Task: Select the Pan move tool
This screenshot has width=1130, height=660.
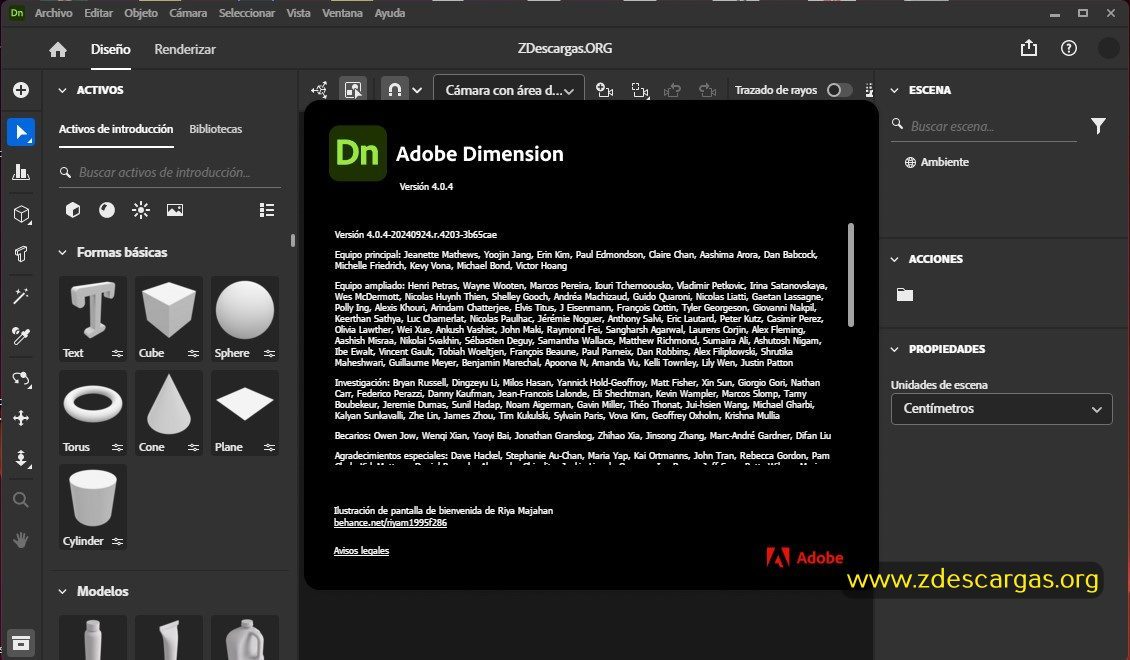Action: click(x=21, y=419)
